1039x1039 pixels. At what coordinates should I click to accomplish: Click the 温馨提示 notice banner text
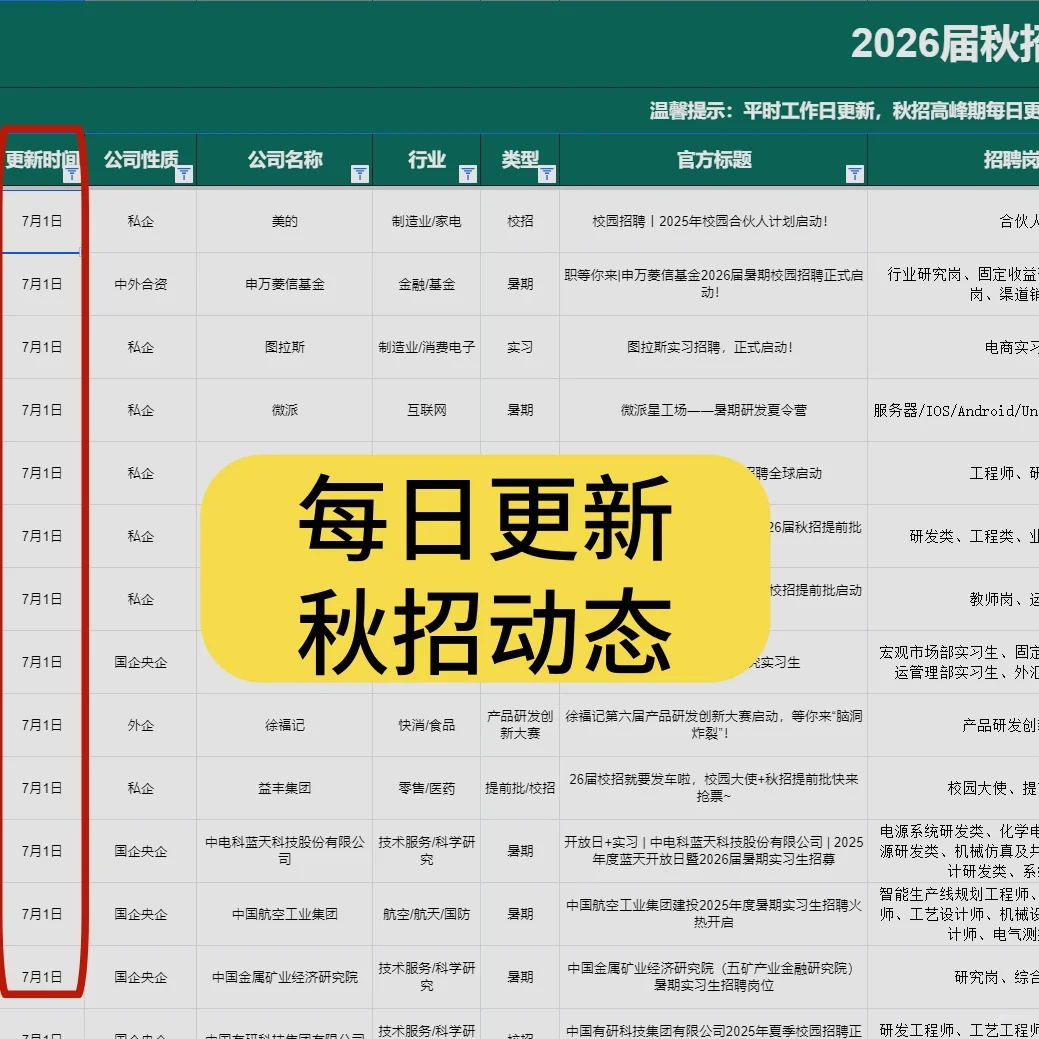coord(844,111)
